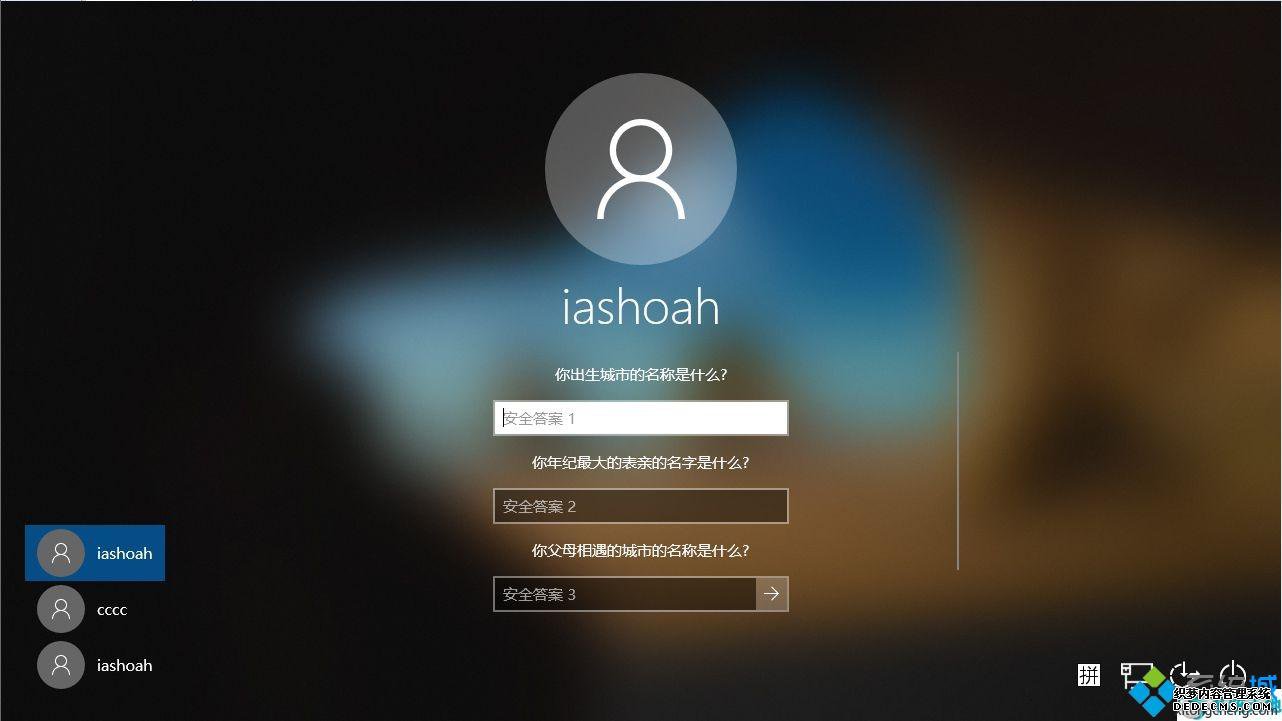Open the network connection icon
The image size is (1282, 721).
tap(1136, 675)
